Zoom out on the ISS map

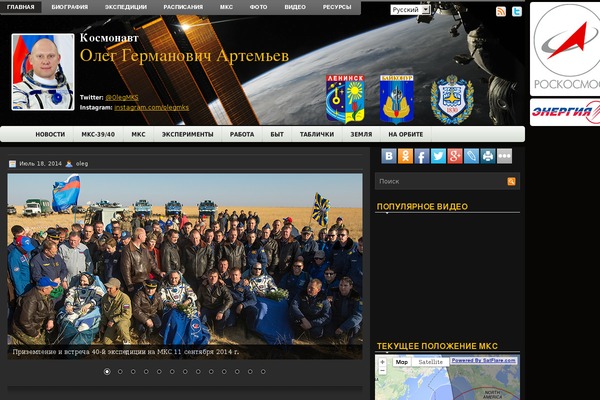tap(382, 371)
